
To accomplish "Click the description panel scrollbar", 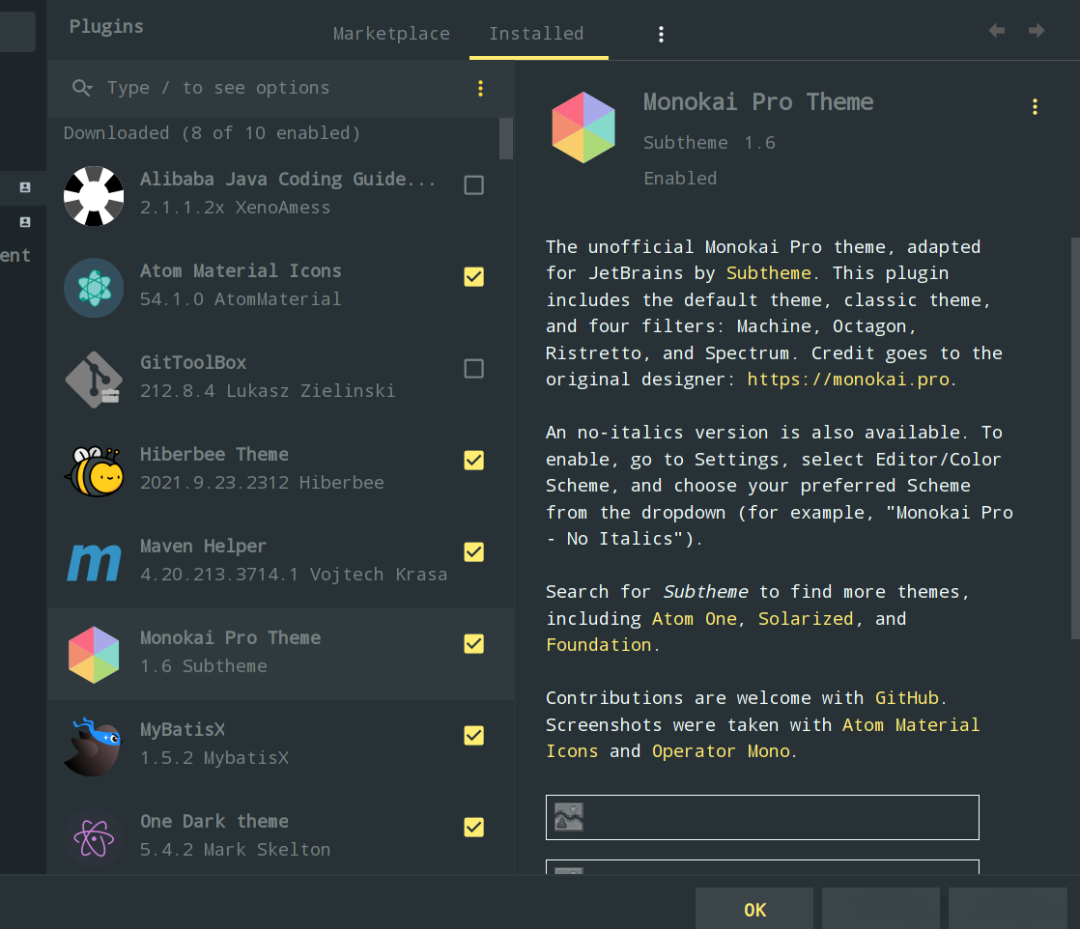I will pyautogui.click(x=1075, y=439).
